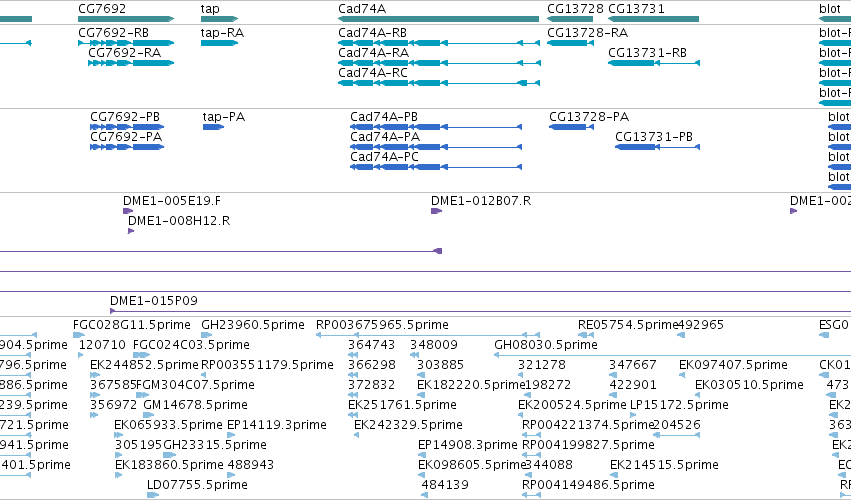851x500 pixels.
Task: Click the GH23960.5prime EST label
Action: (253, 325)
